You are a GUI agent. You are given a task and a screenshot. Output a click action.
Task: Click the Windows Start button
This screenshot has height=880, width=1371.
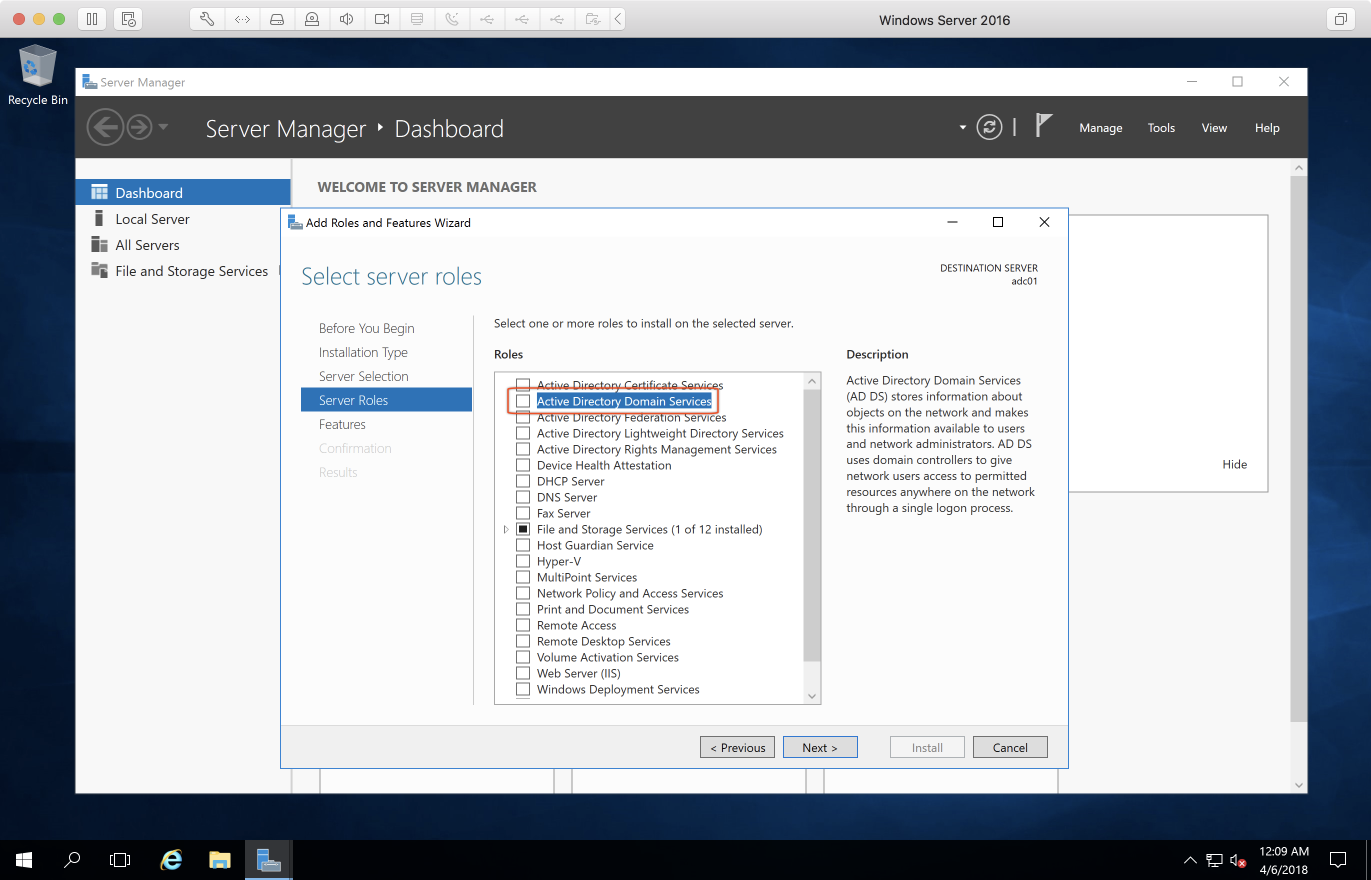[x=24, y=859]
